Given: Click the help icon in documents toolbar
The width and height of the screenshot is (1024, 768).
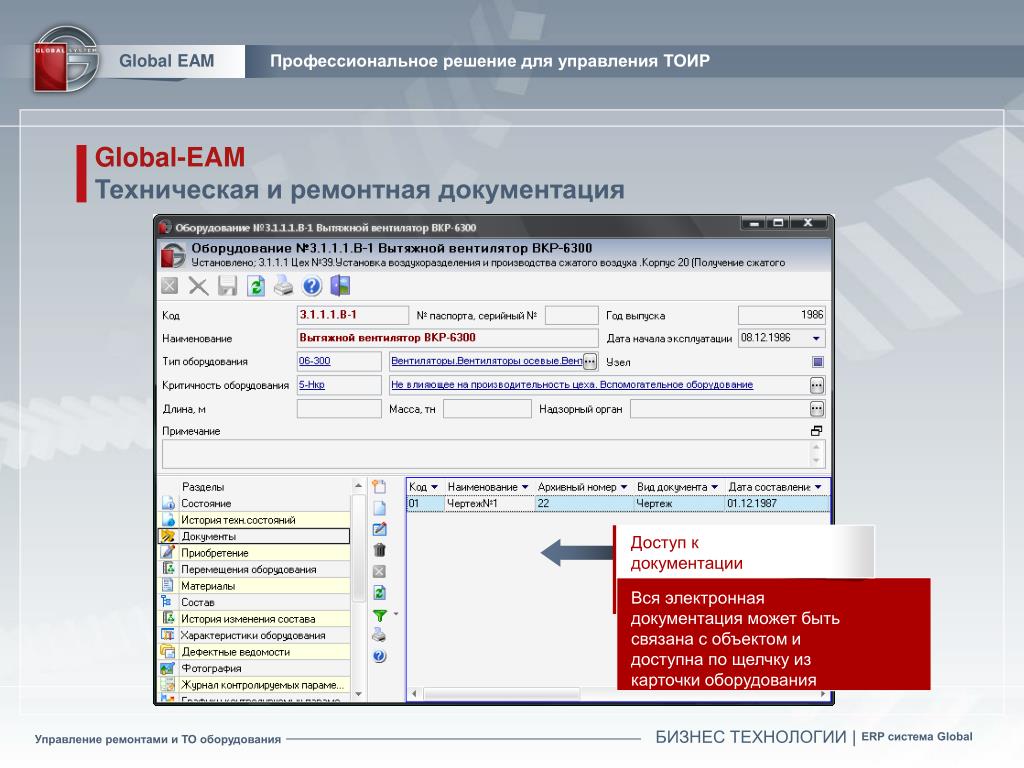Looking at the screenshot, I should click(379, 656).
